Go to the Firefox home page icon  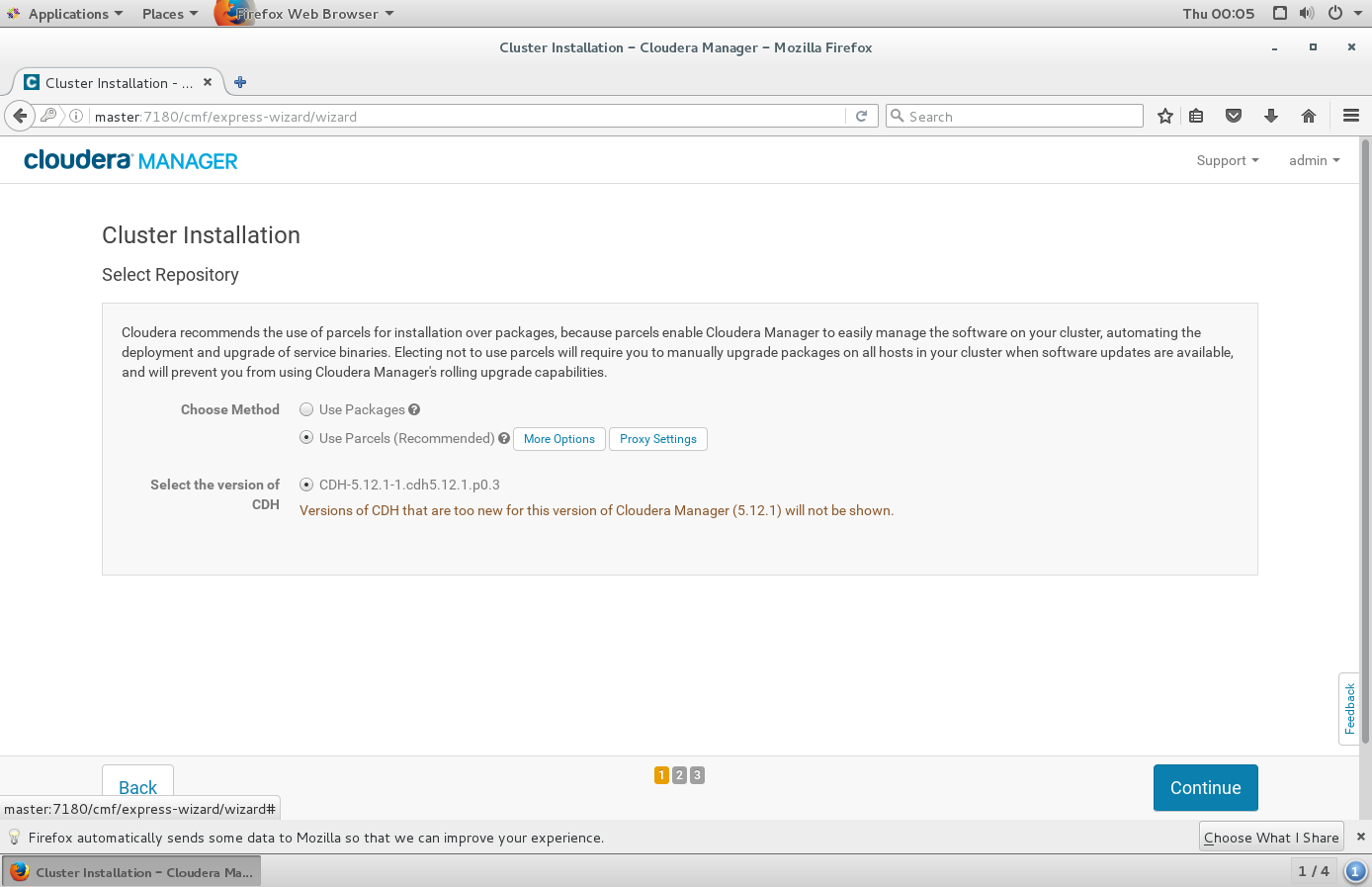pos(1309,116)
